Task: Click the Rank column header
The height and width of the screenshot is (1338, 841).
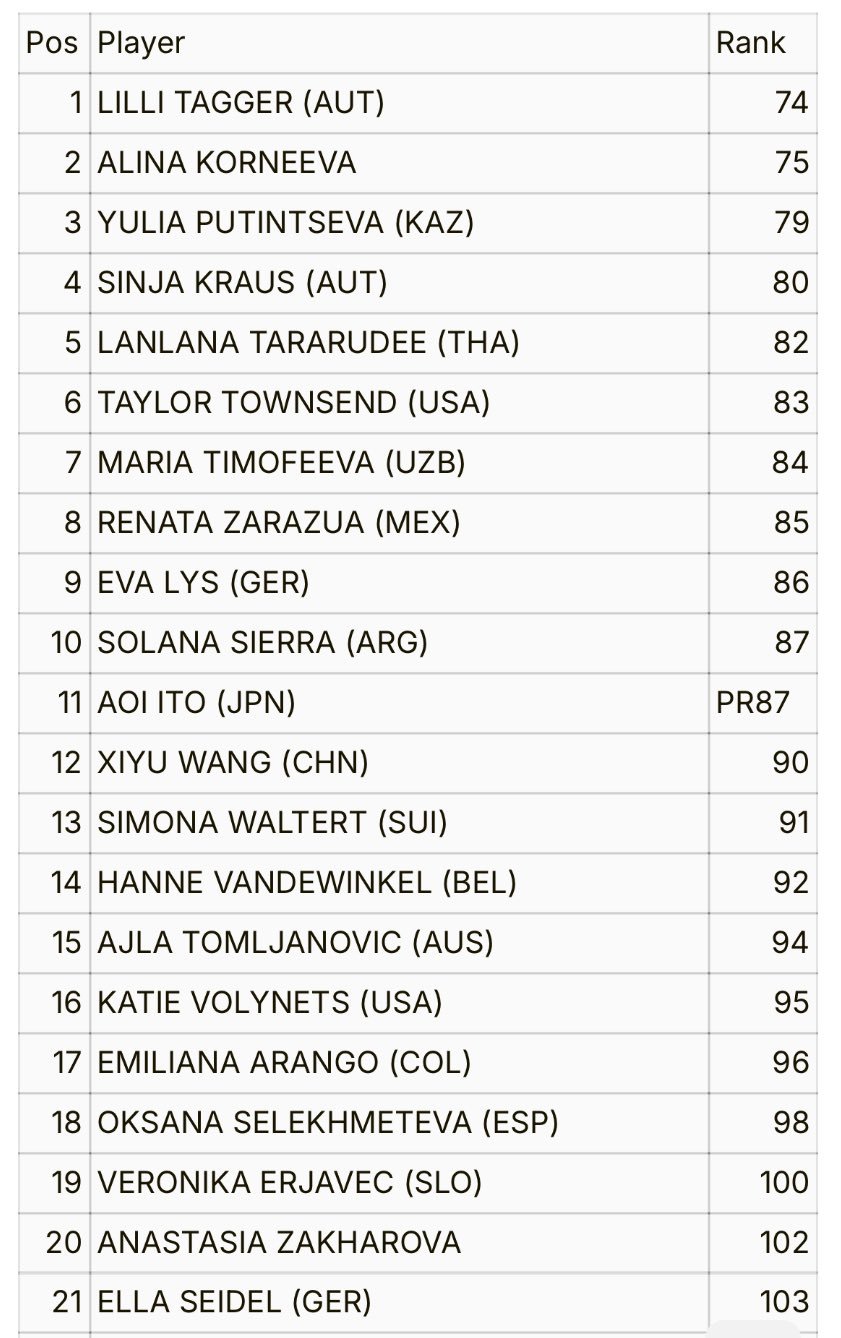Action: pos(763,43)
